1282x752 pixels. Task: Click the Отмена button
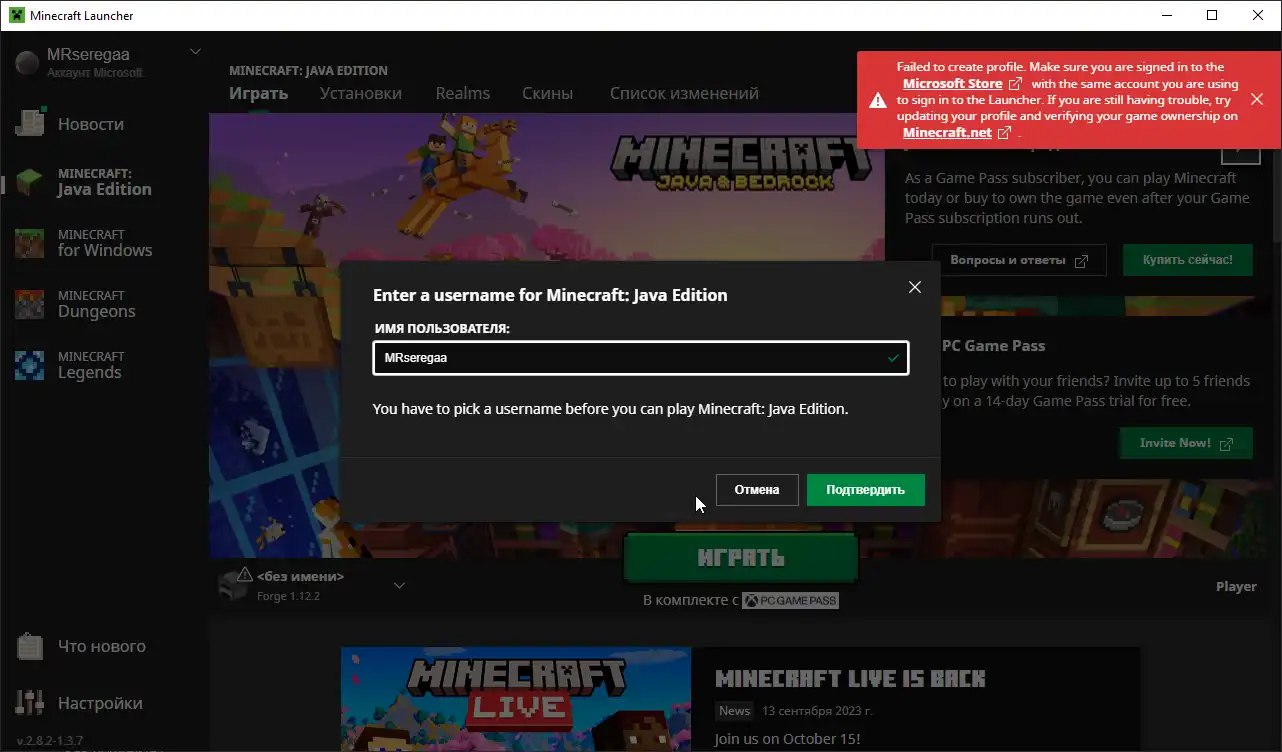[756, 490]
